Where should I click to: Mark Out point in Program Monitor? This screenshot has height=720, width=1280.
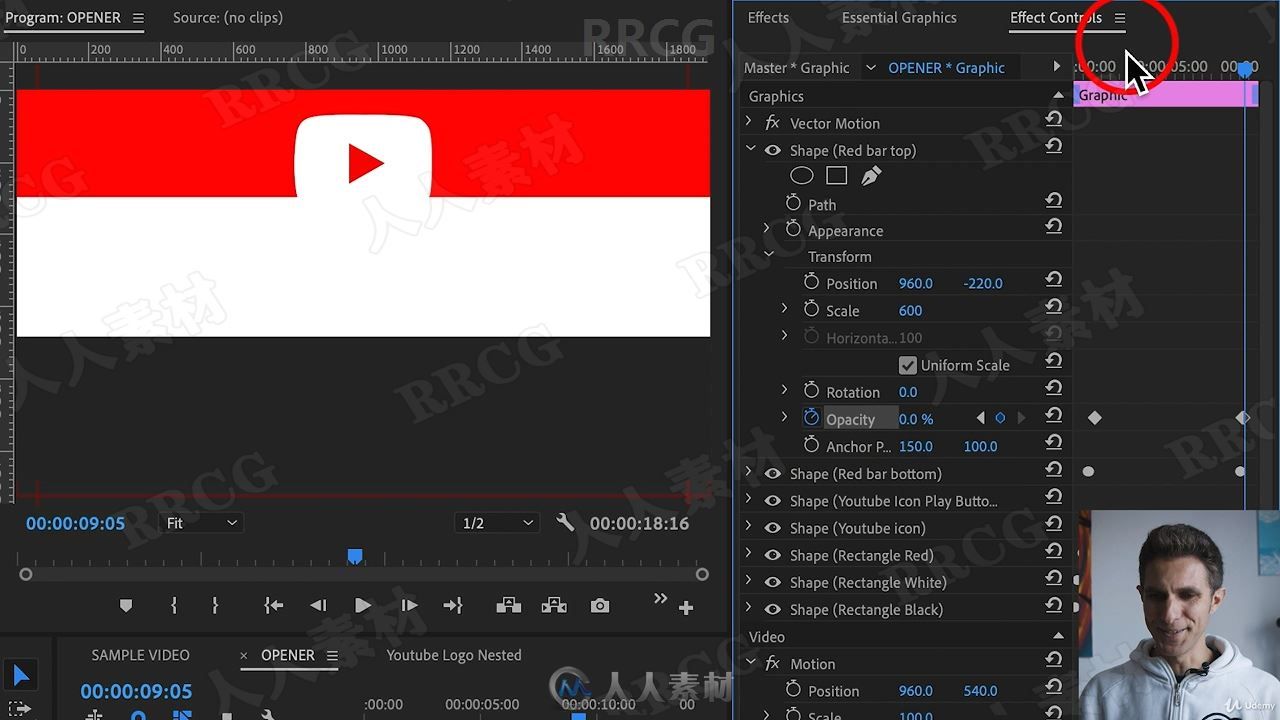pos(214,606)
